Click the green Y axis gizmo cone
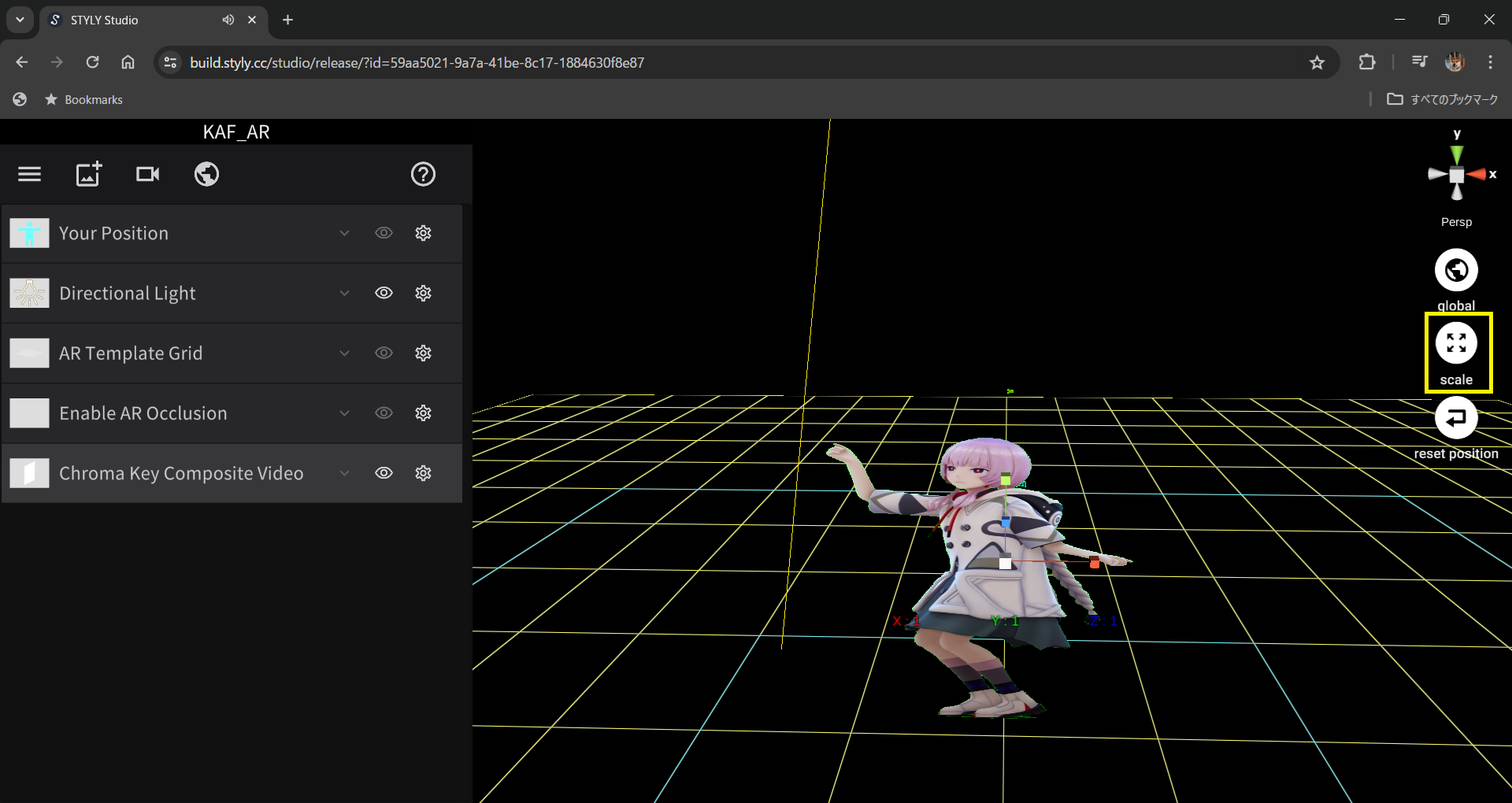 click(1457, 154)
